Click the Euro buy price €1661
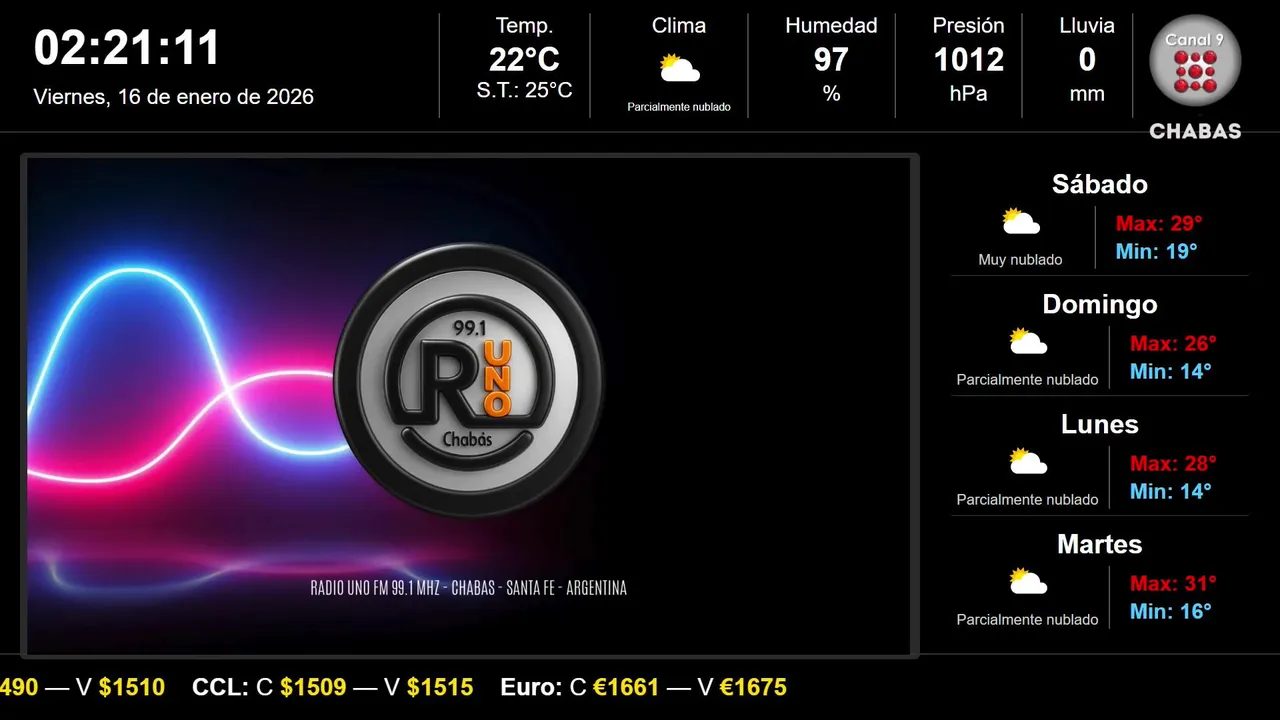 626,687
